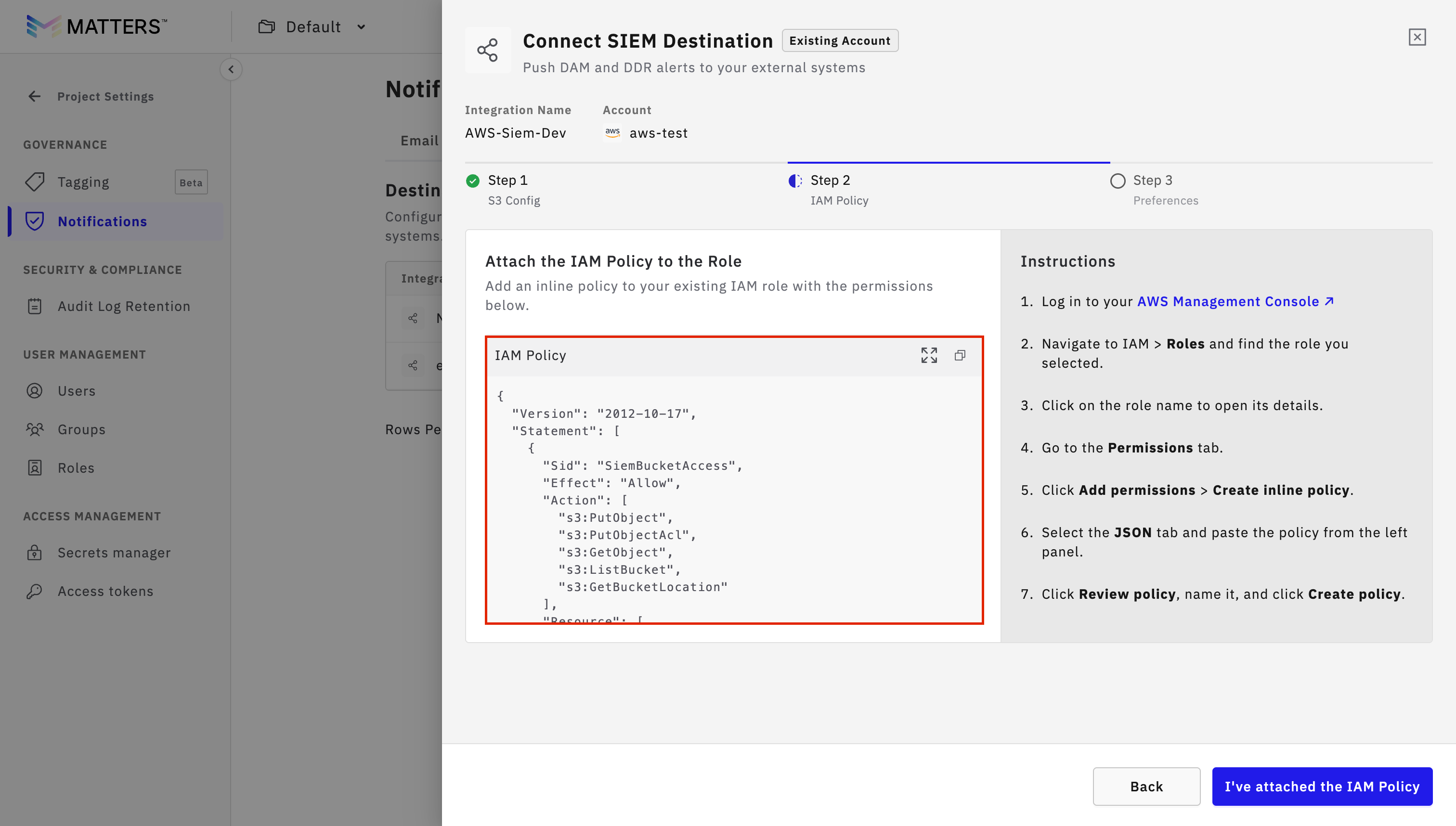
Task: Open the Users sidebar item
Action: point(77,391)
